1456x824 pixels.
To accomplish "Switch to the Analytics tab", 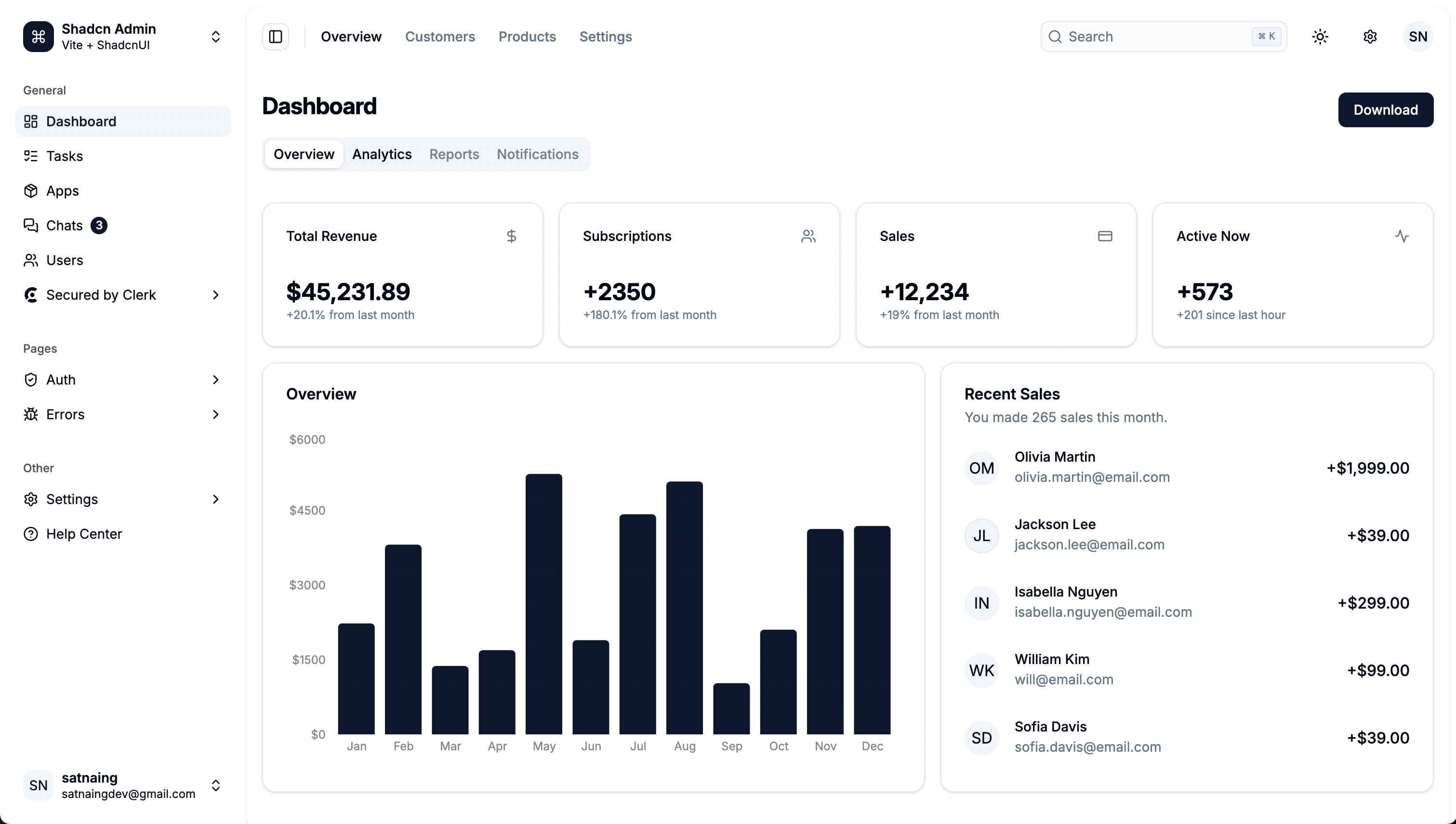I will [382, 154].
